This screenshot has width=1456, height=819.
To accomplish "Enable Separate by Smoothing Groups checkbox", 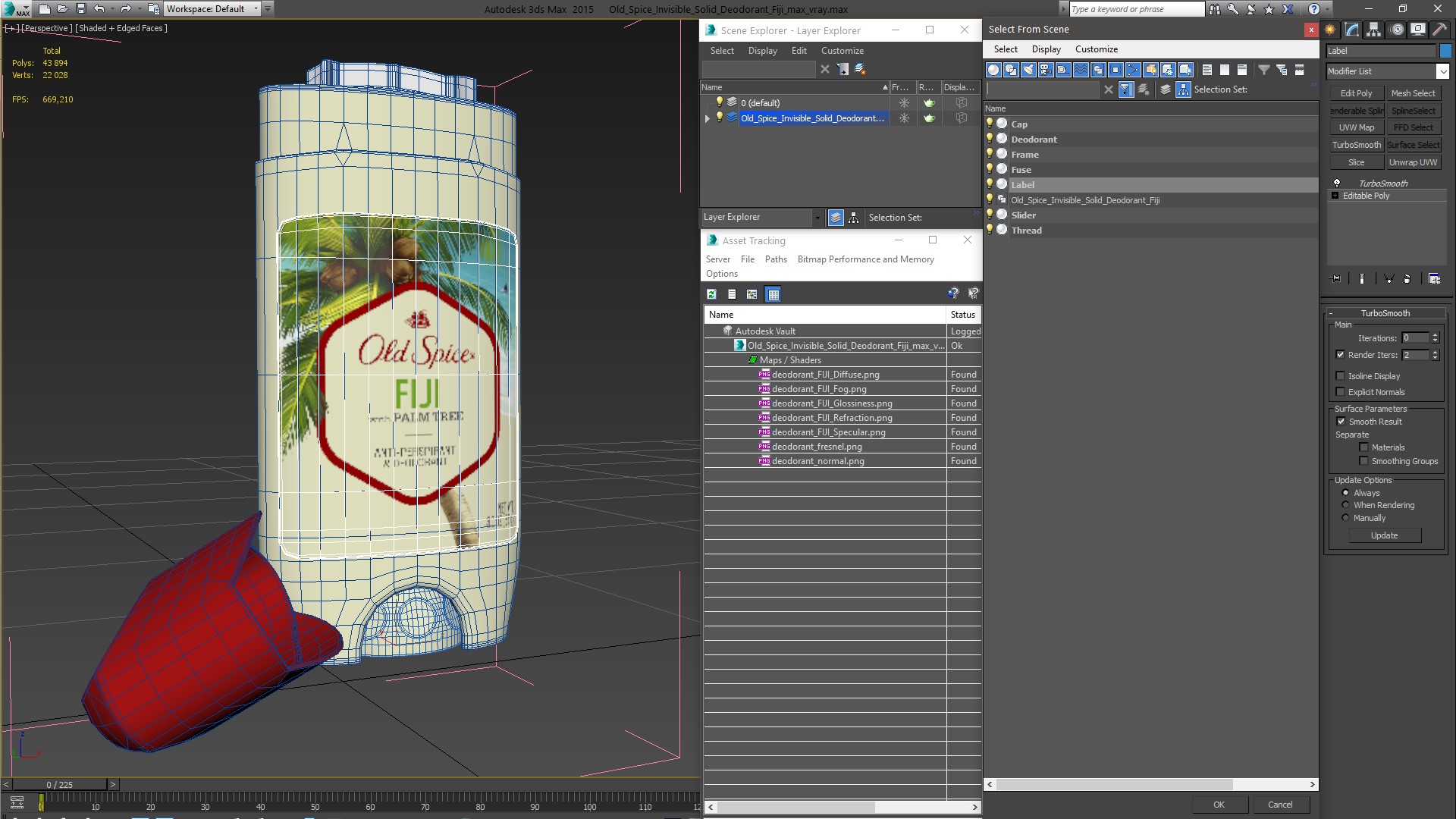I will click(1363, 460).
